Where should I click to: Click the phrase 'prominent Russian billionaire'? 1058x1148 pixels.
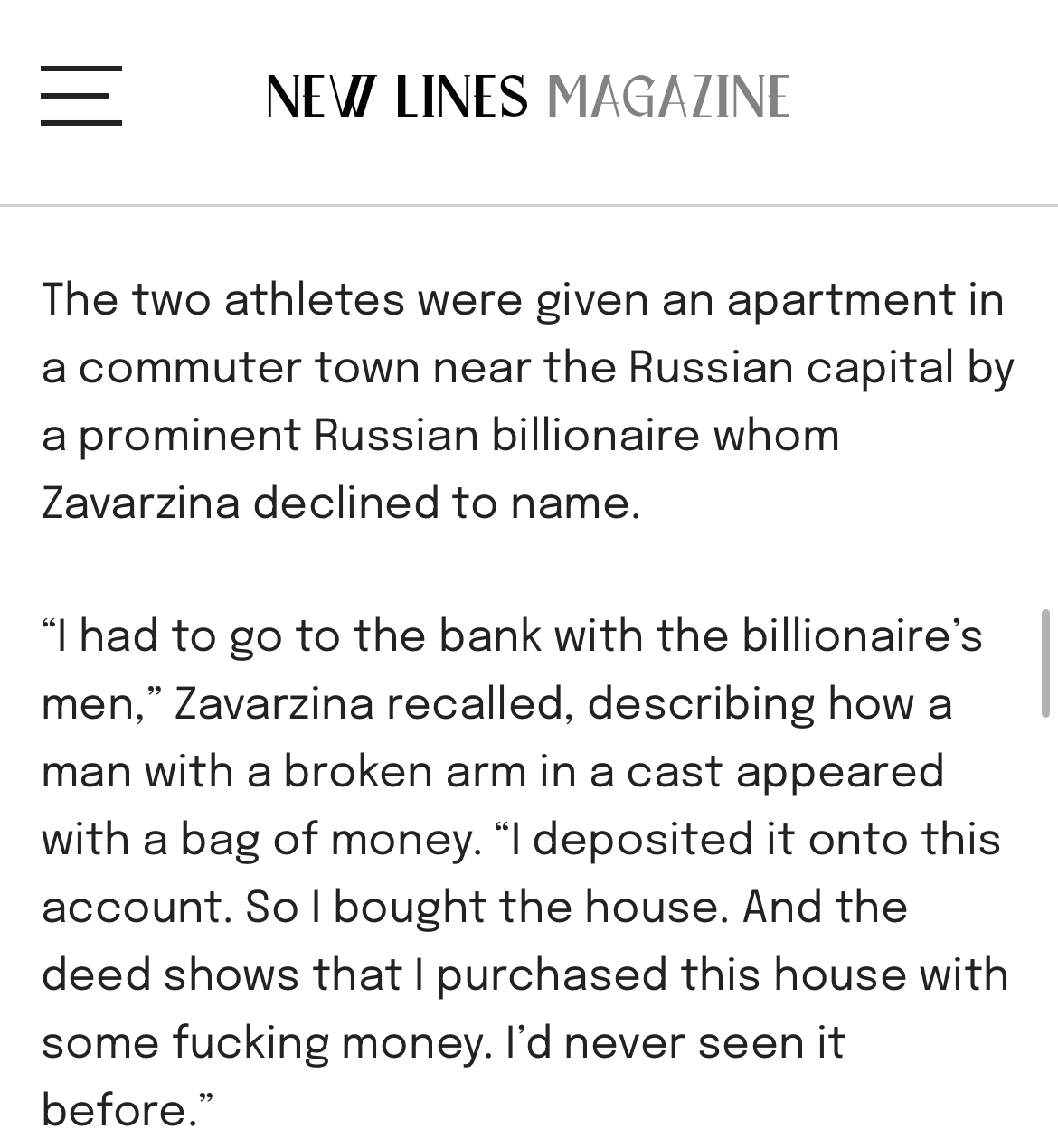[x=389, y=437]
